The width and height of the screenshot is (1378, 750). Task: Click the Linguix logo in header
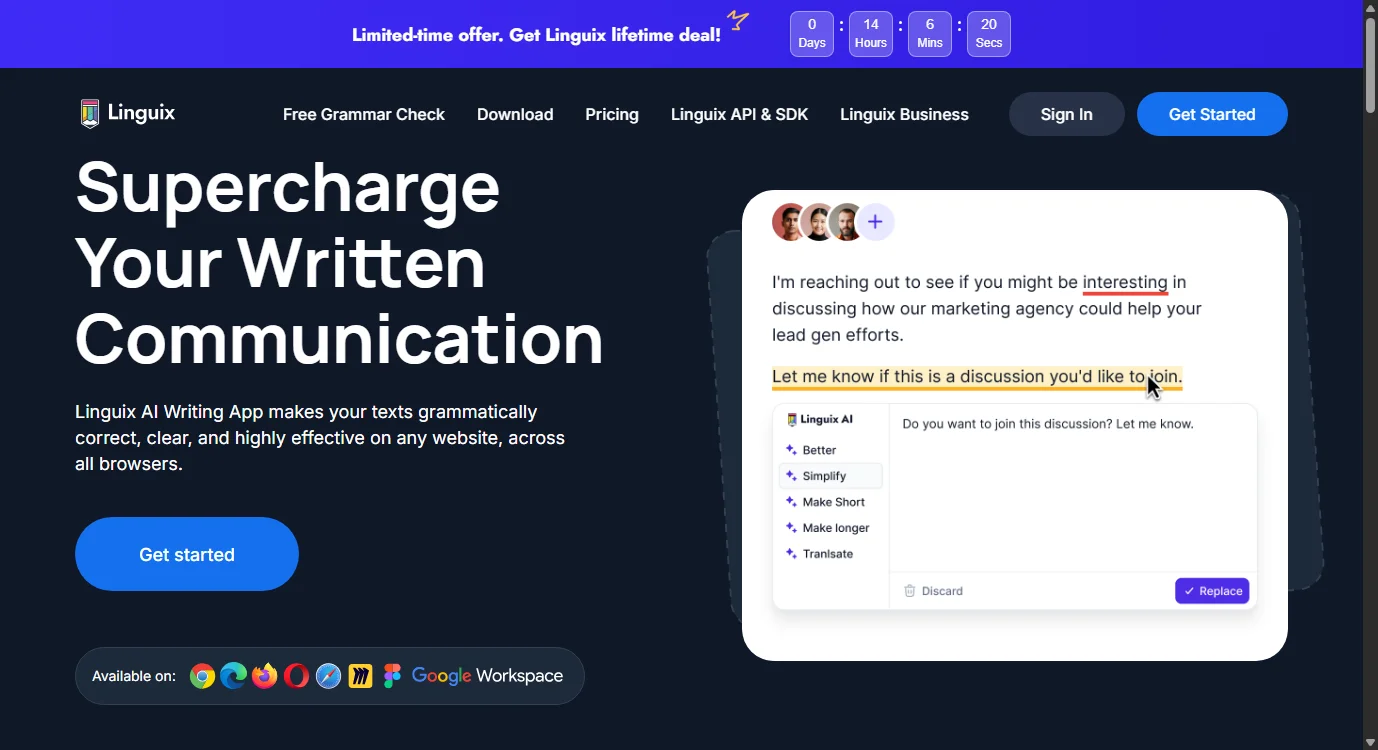128,113
